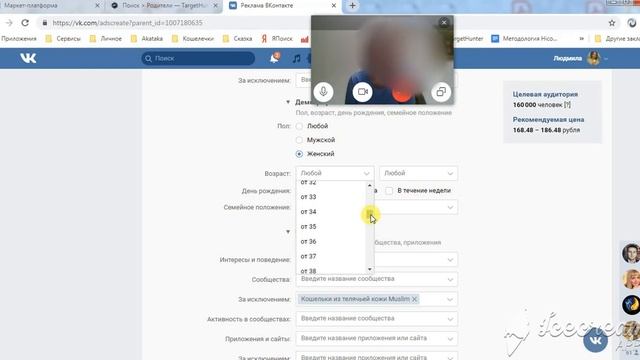Focus the browser address bar
Screen dimensions: 640x360
(318, 23)
